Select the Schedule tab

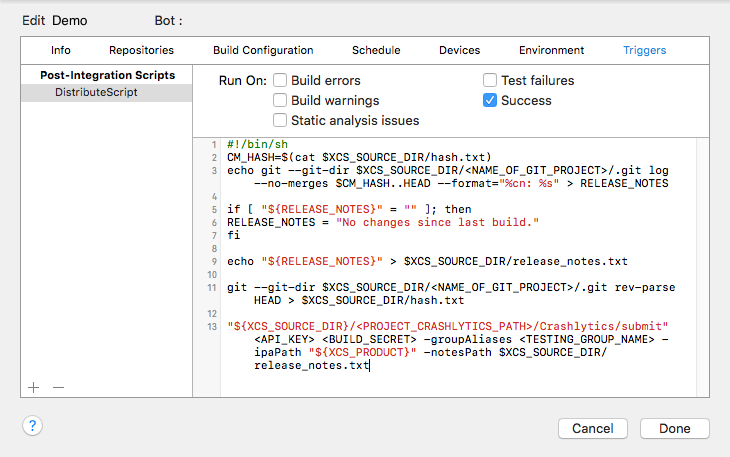(x=376, y=50)
